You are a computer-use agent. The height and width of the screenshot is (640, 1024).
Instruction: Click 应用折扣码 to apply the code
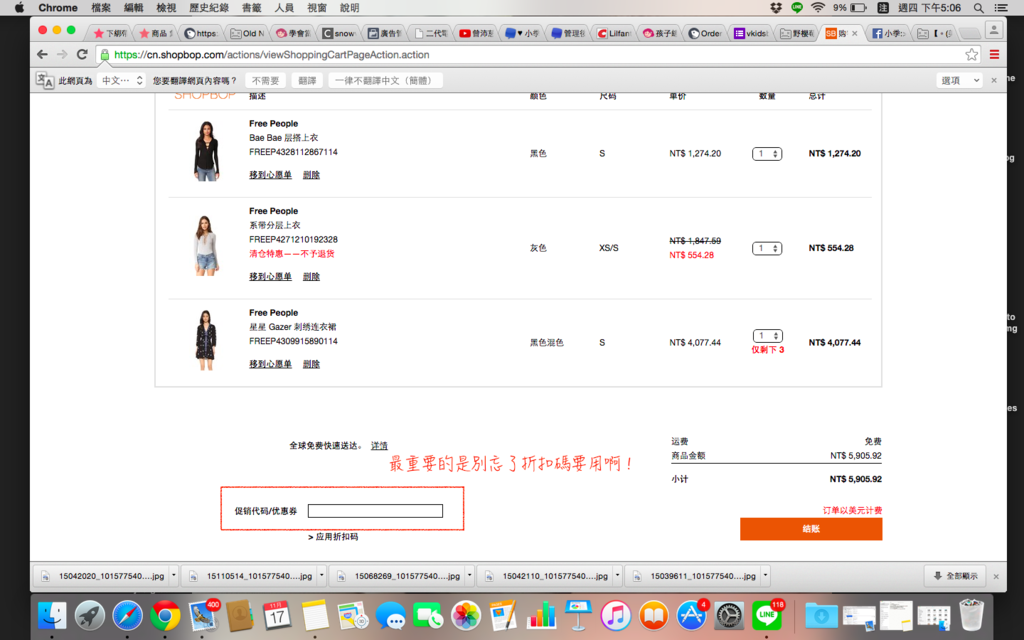tap(333, 537)
